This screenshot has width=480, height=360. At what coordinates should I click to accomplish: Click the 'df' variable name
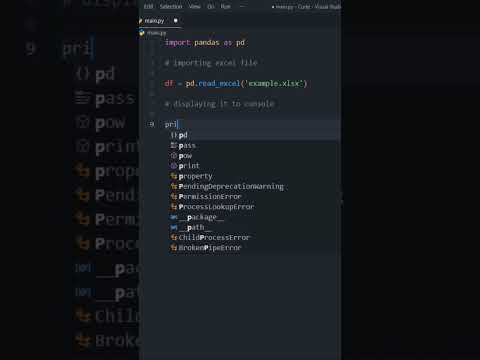click(169, 83)
